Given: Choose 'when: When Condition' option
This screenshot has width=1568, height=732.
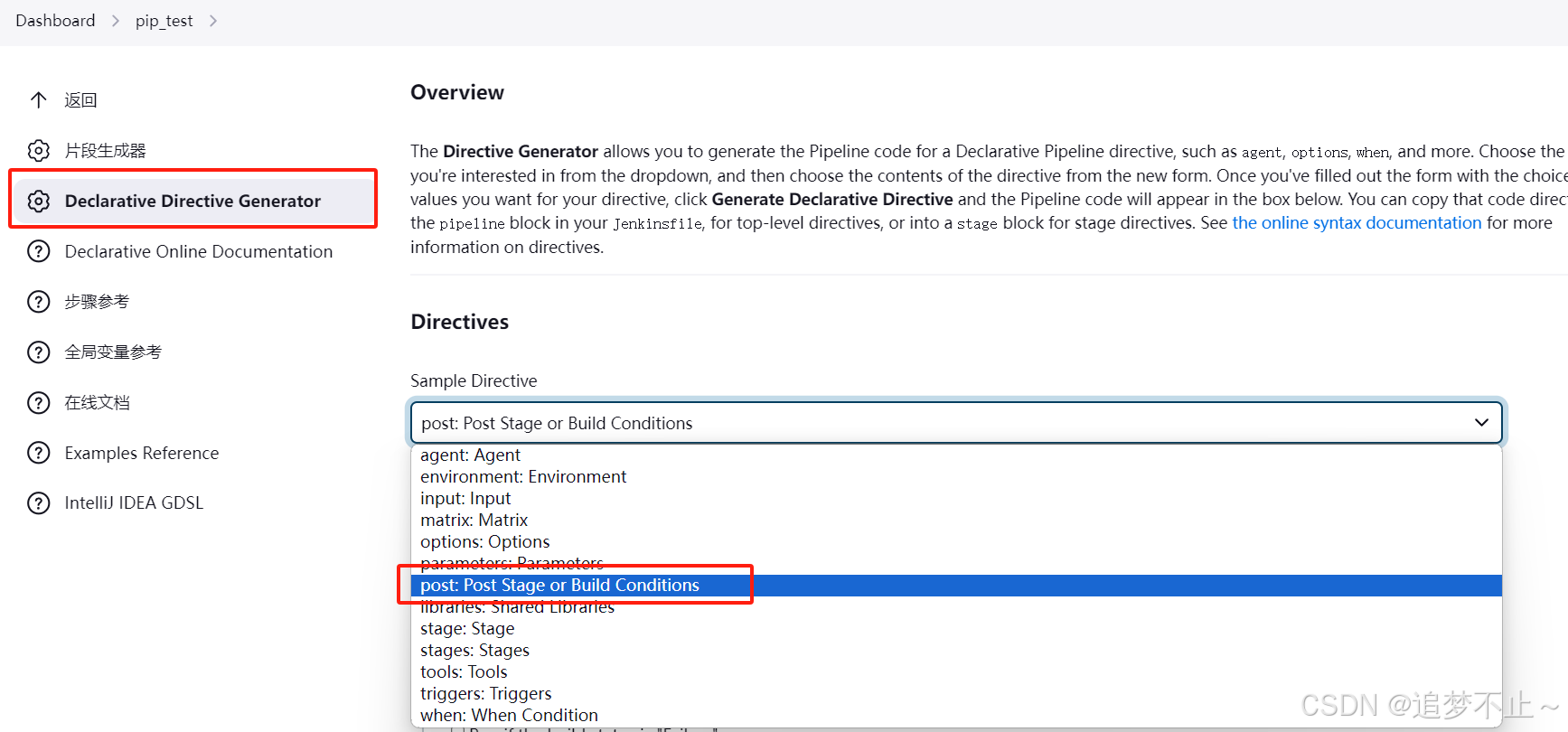Looking at the screenshot, I should [x=956, y=715].
